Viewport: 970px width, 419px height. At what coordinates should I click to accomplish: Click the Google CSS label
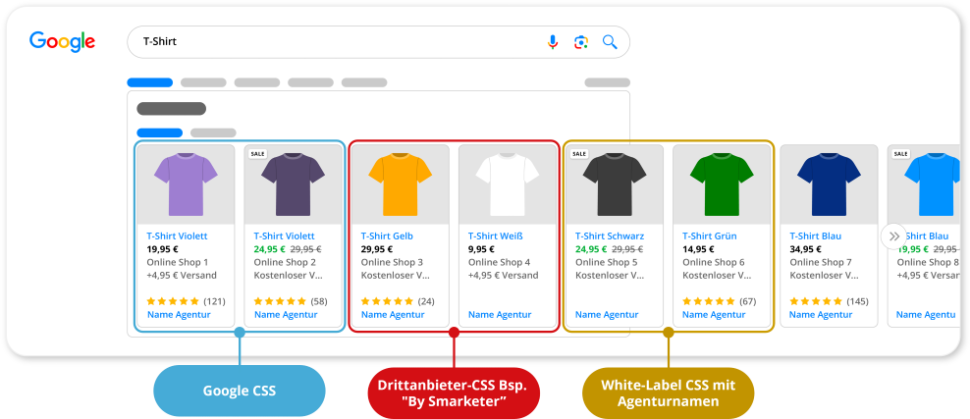pos(239,391)
